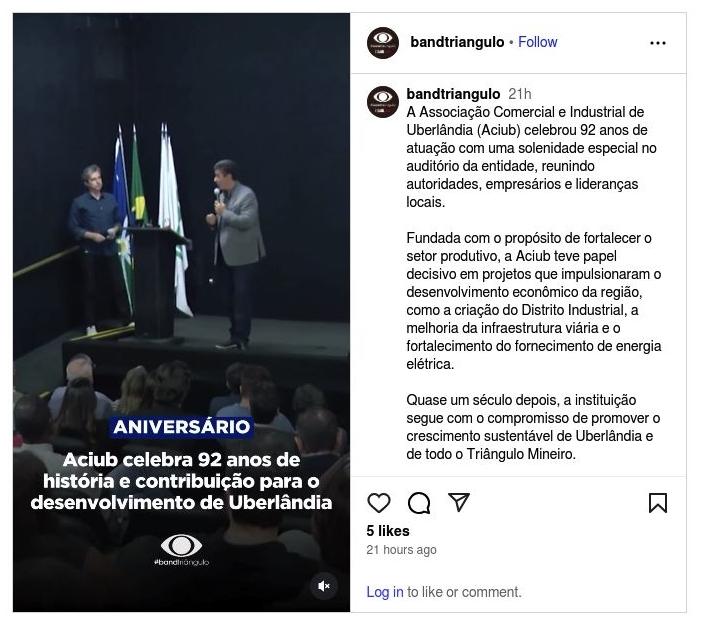Click bandtriangulo header profile picture
Viewport: 704px width, 632px height.
coord(383,43)
